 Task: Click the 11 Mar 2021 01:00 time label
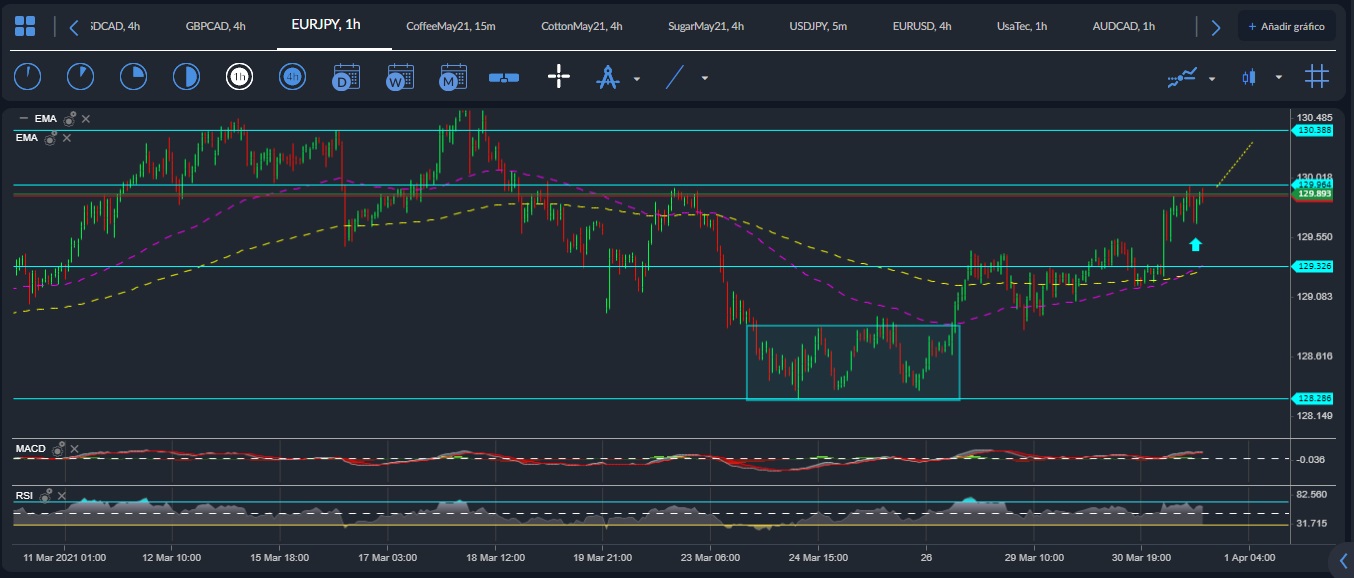(63, 557)
